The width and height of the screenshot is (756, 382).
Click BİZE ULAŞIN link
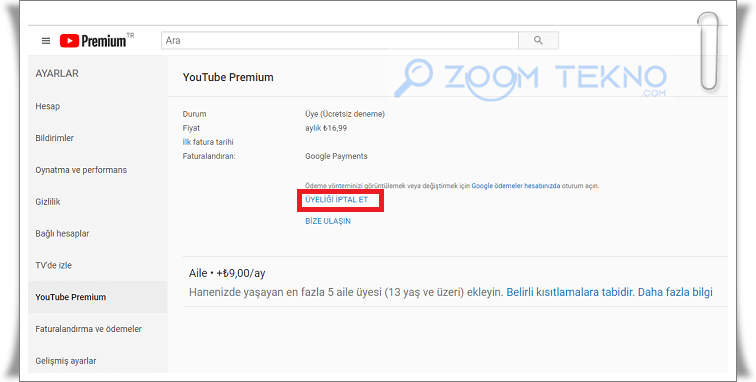(x=328, y=221)
